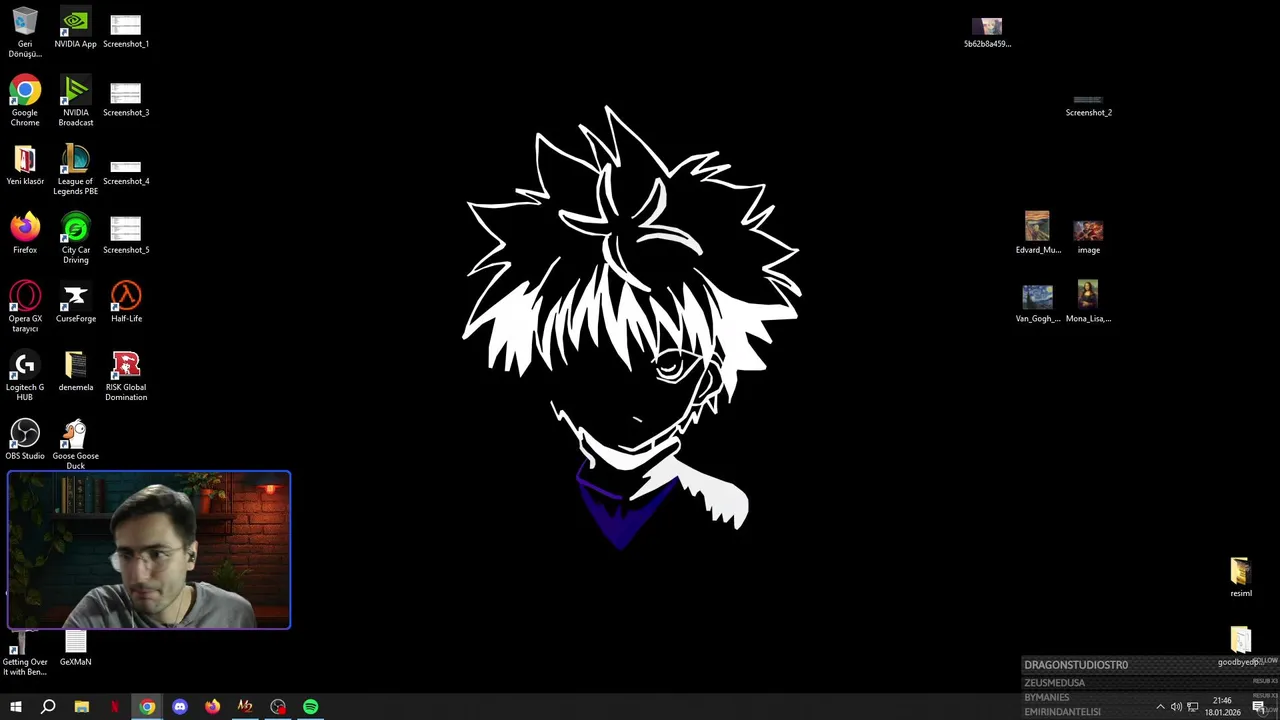This screenshot has height=720, width=1280.
Task: Open network status tray icon
Action: click(1193, 707)
